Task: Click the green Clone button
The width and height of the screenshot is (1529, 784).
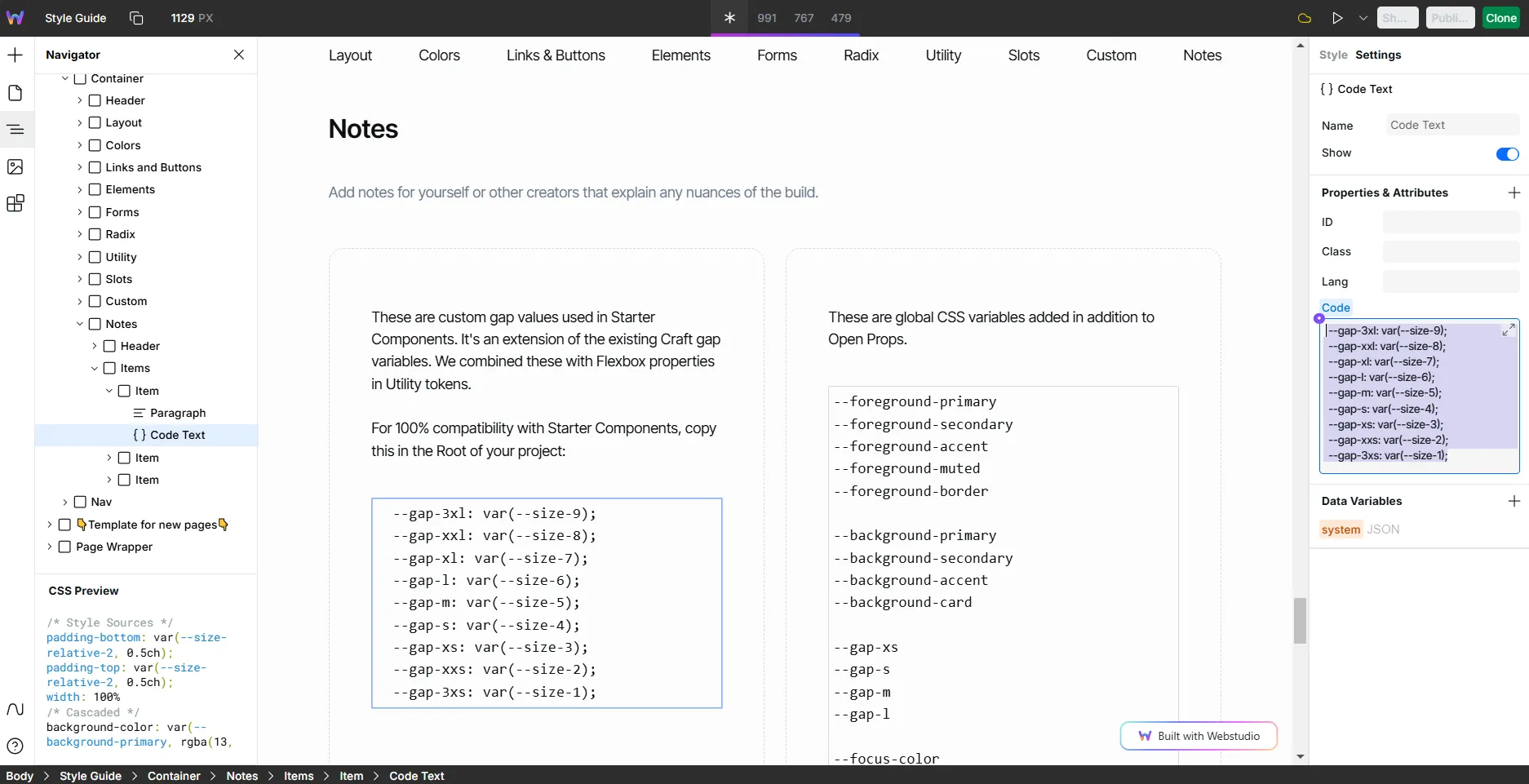Action: pos(1500,18)
